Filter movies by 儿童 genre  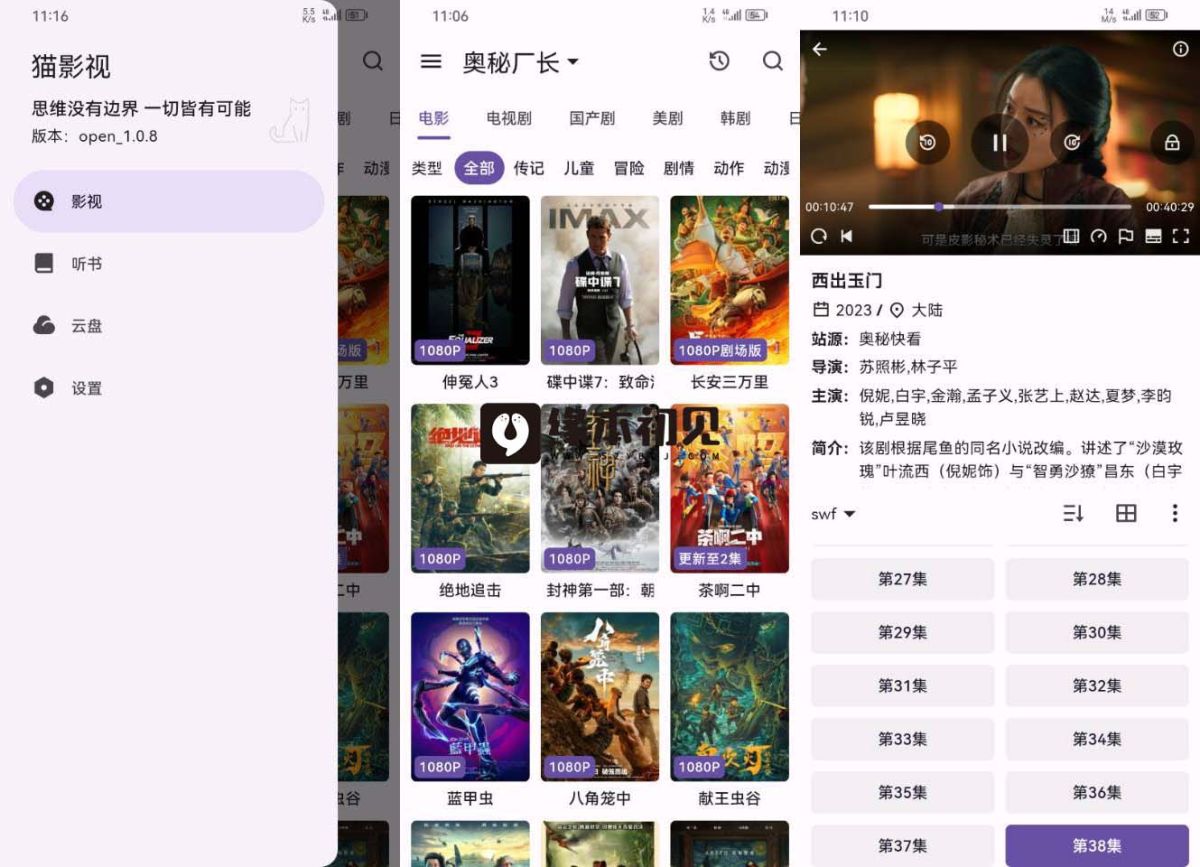pyautogui.click(x=579, y=168)
